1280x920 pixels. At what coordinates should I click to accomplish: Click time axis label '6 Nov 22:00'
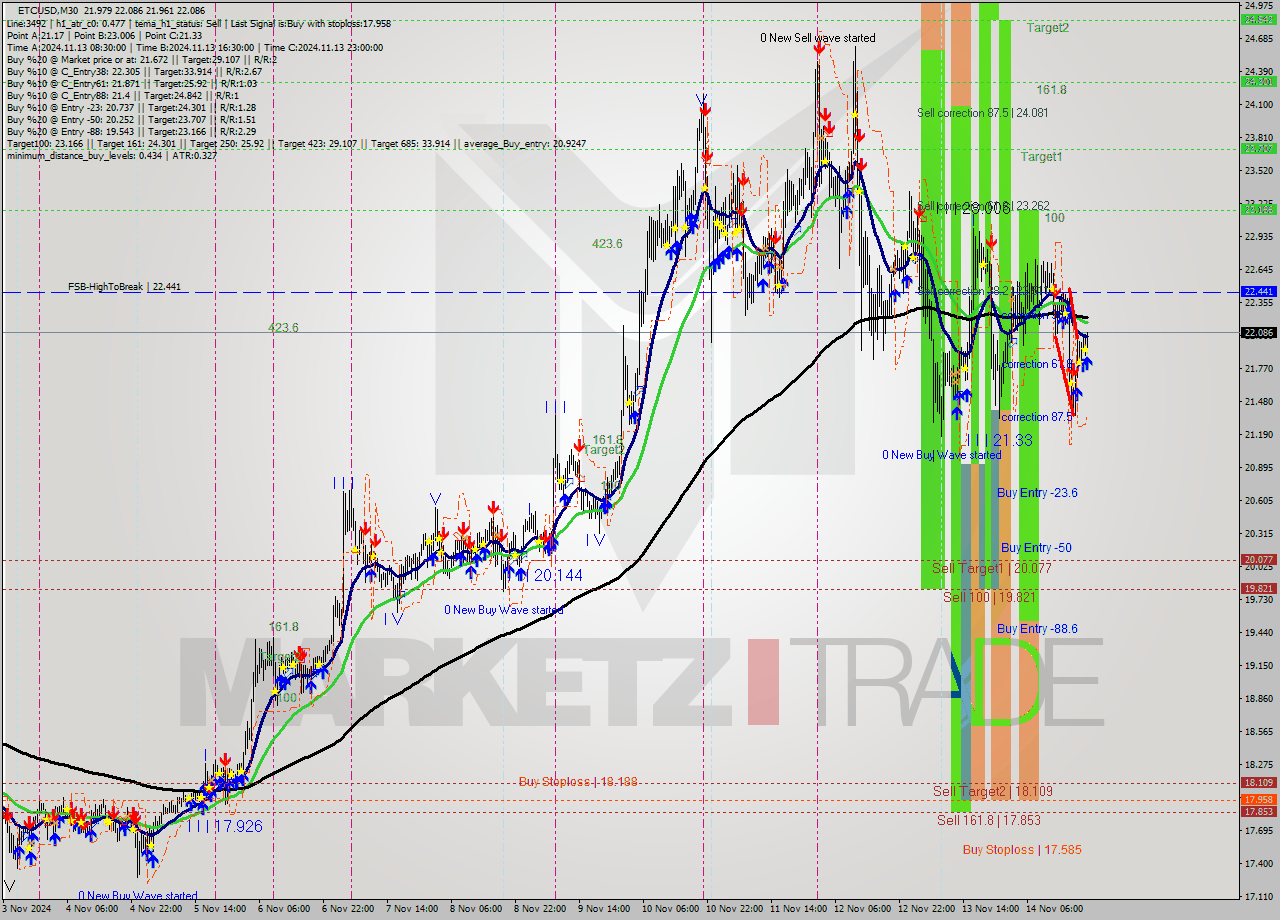pyautogui.click(x=350, y=909)
